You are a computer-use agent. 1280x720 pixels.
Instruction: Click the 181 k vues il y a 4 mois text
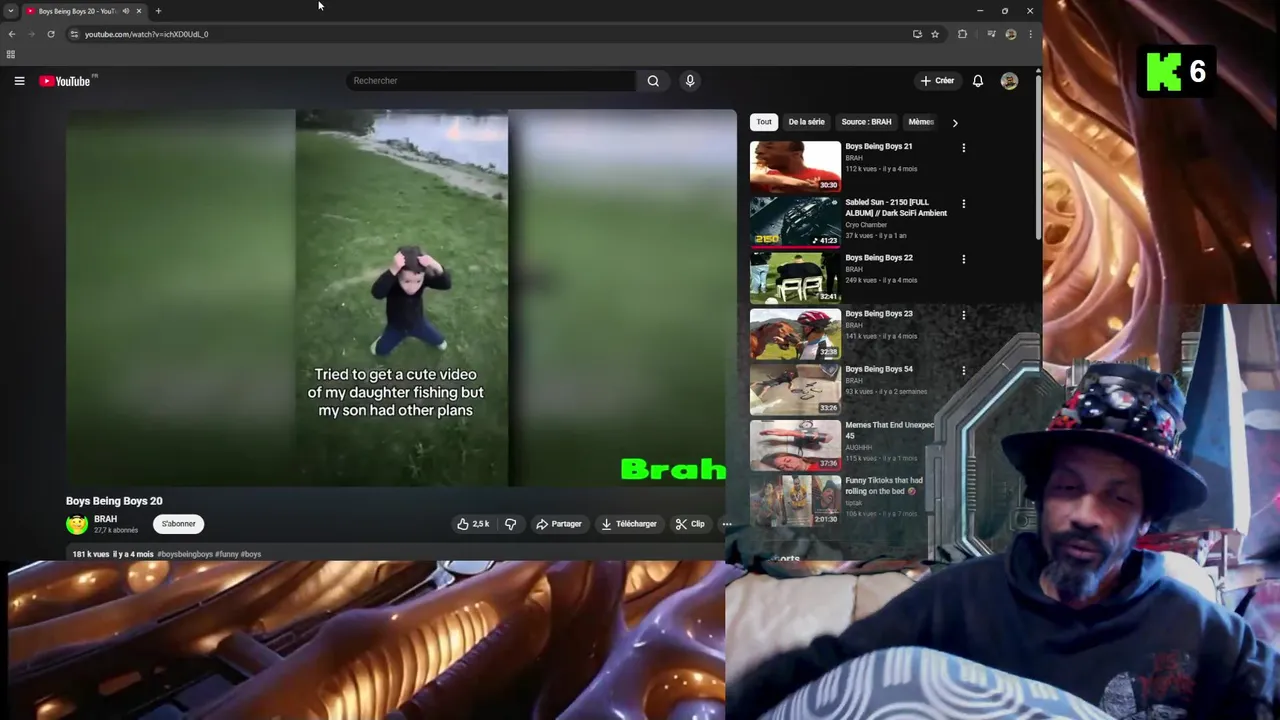112,554
